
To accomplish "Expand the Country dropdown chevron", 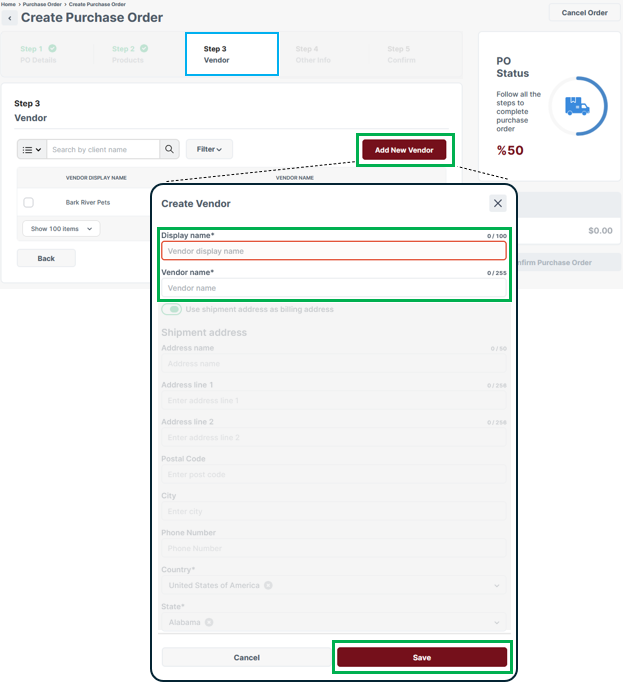I will click(497, 585).
